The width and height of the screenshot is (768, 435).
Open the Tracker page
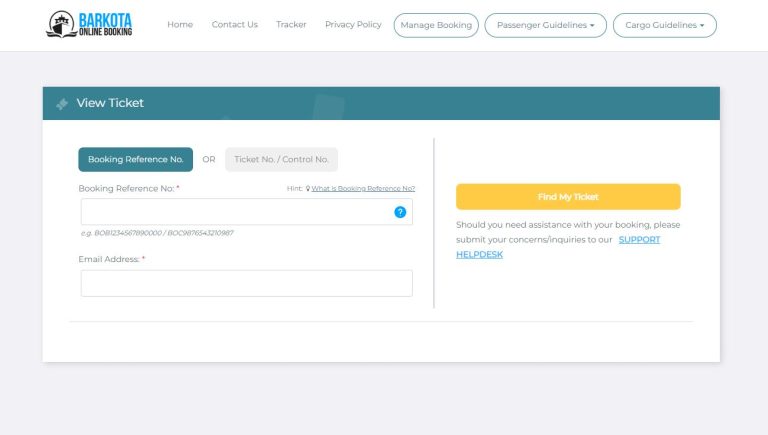pos(291,25)
